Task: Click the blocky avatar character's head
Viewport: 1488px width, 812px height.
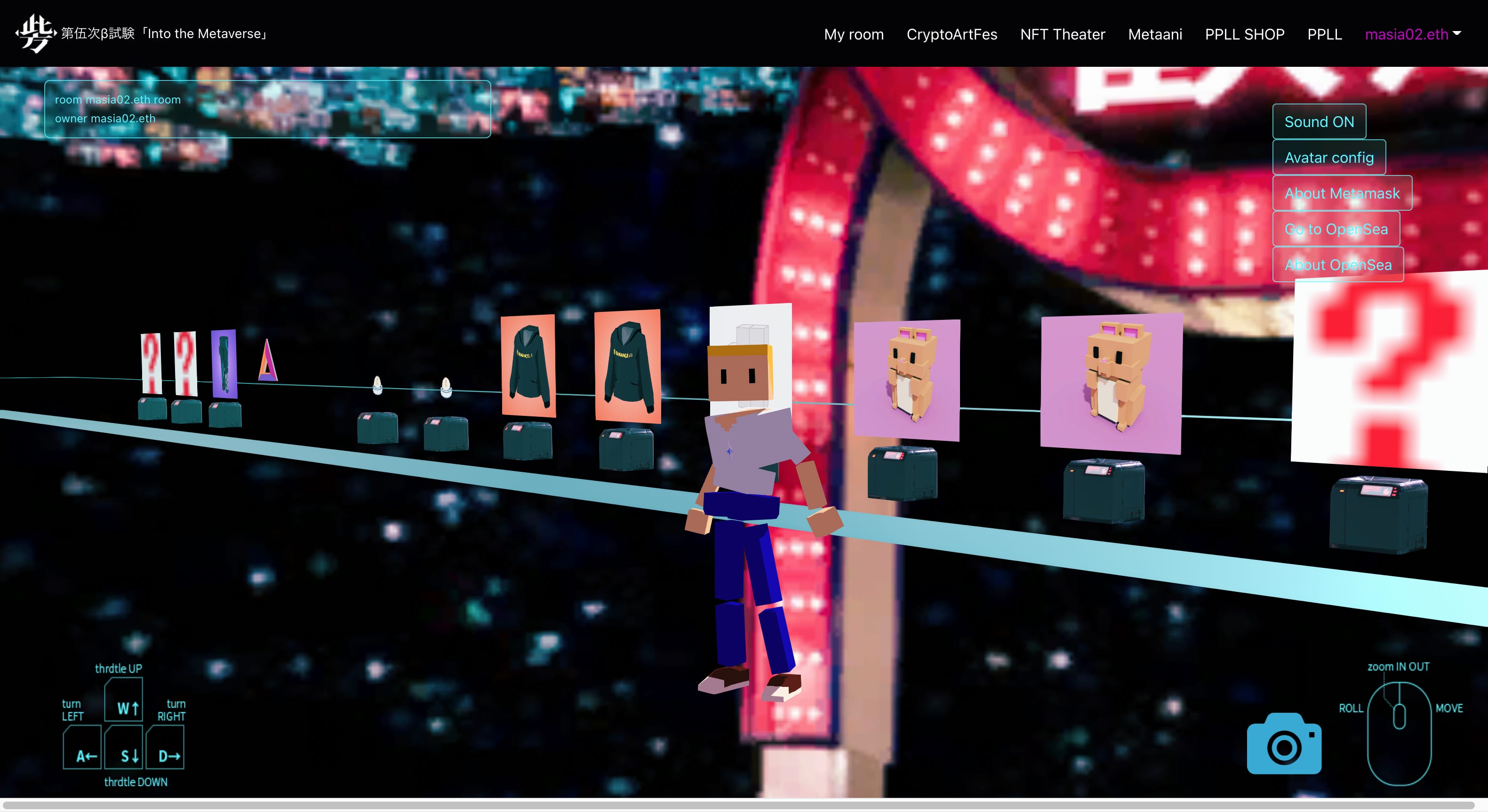Action: [x=740, y=374]
